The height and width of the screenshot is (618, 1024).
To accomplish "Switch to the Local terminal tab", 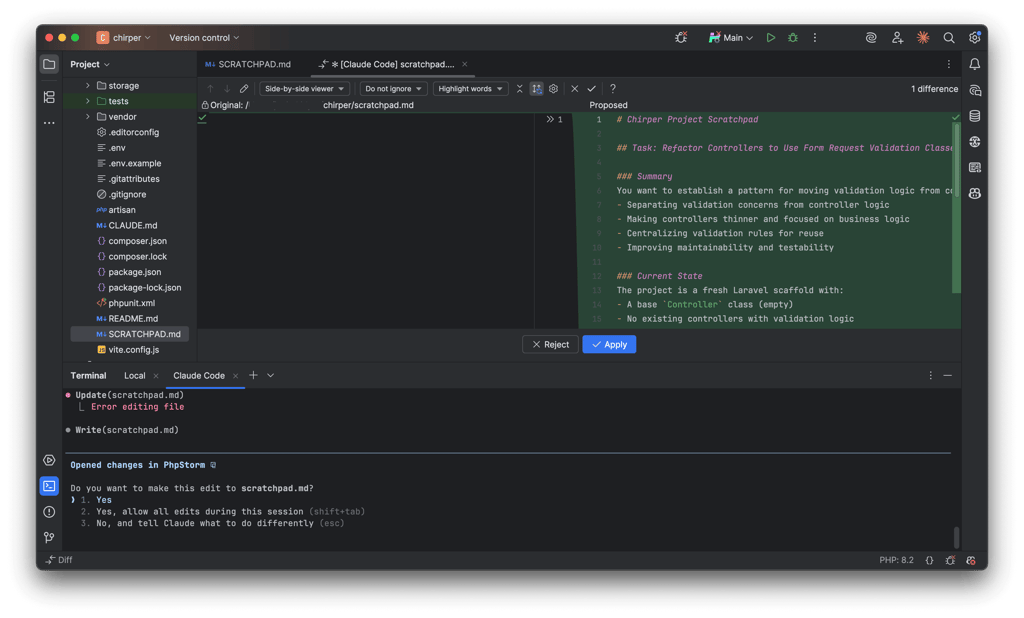I will point(135,376).
